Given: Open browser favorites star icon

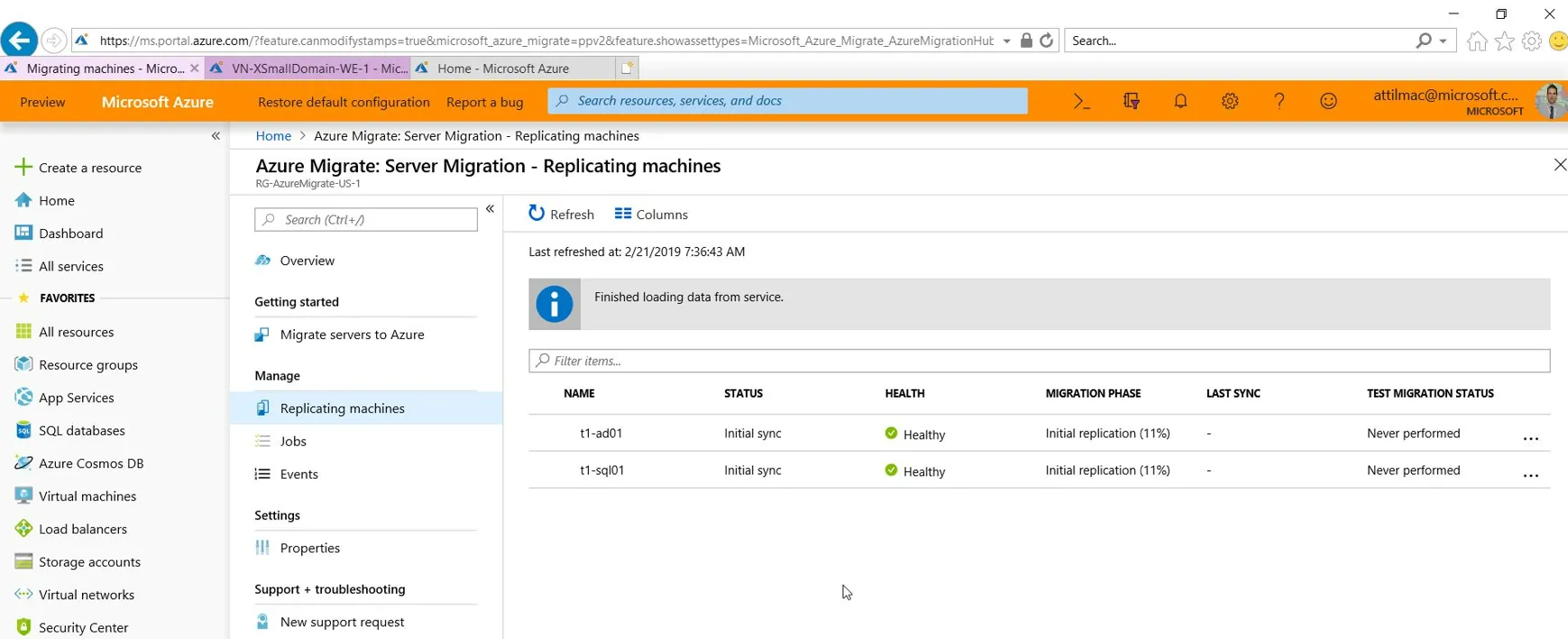Looking at the screenshot, I should 1505,41.
